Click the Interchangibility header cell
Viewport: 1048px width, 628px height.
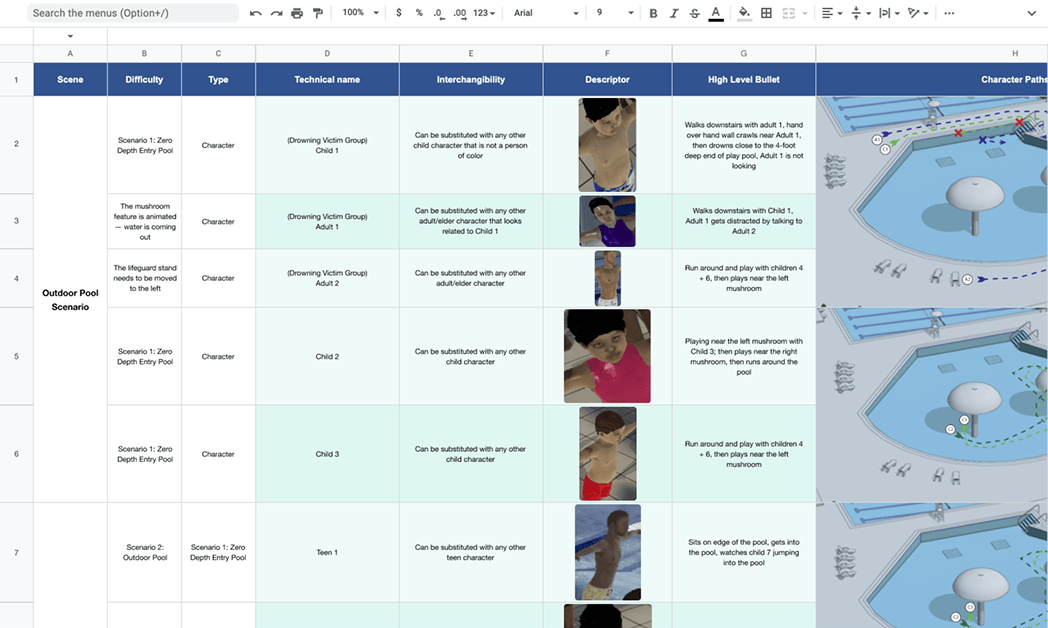pos(471,80)
